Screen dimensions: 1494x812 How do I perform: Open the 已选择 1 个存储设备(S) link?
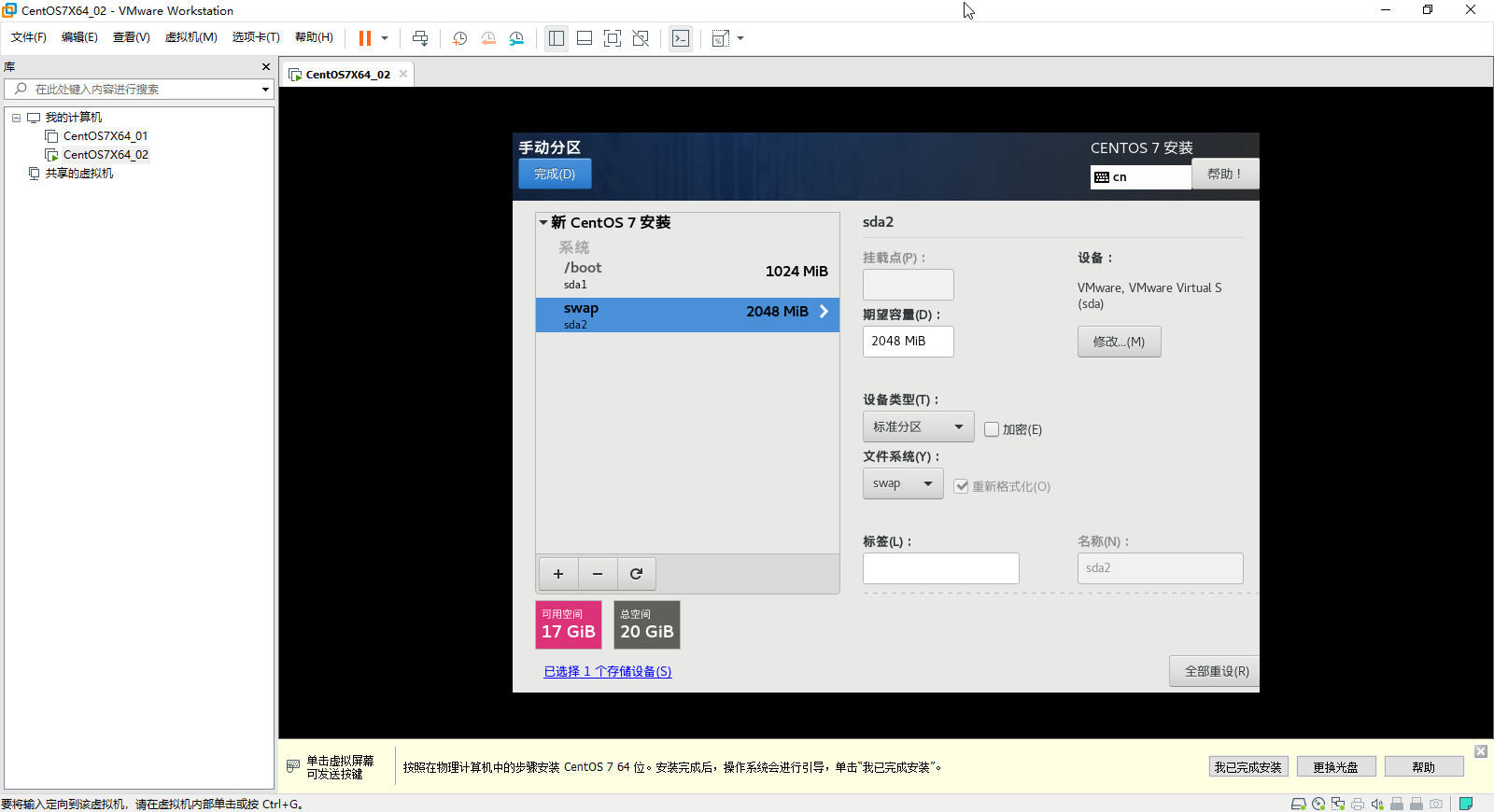coord(608,672)
